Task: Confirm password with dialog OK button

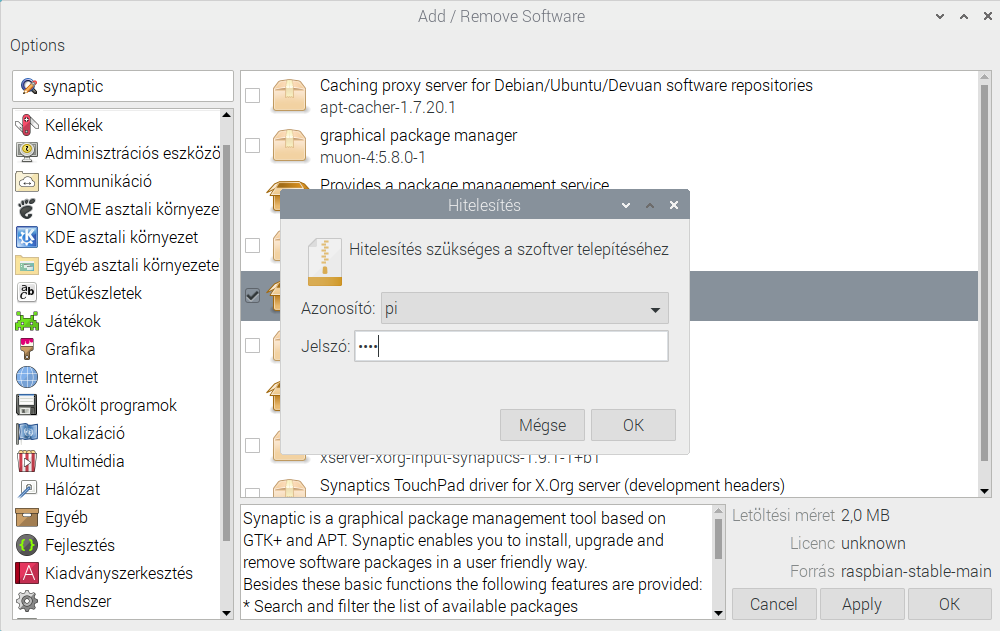Action: click(x=633, y=425)
